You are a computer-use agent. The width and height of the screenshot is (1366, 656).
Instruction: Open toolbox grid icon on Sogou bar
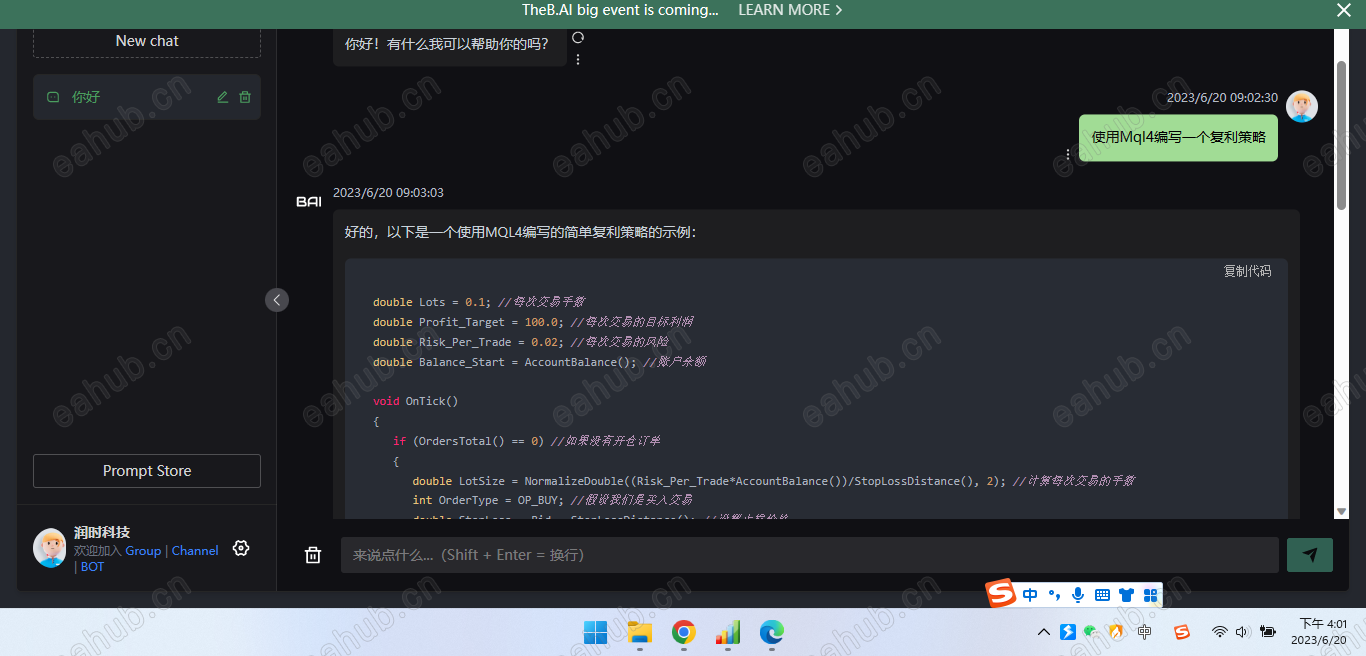point(1150,595)
